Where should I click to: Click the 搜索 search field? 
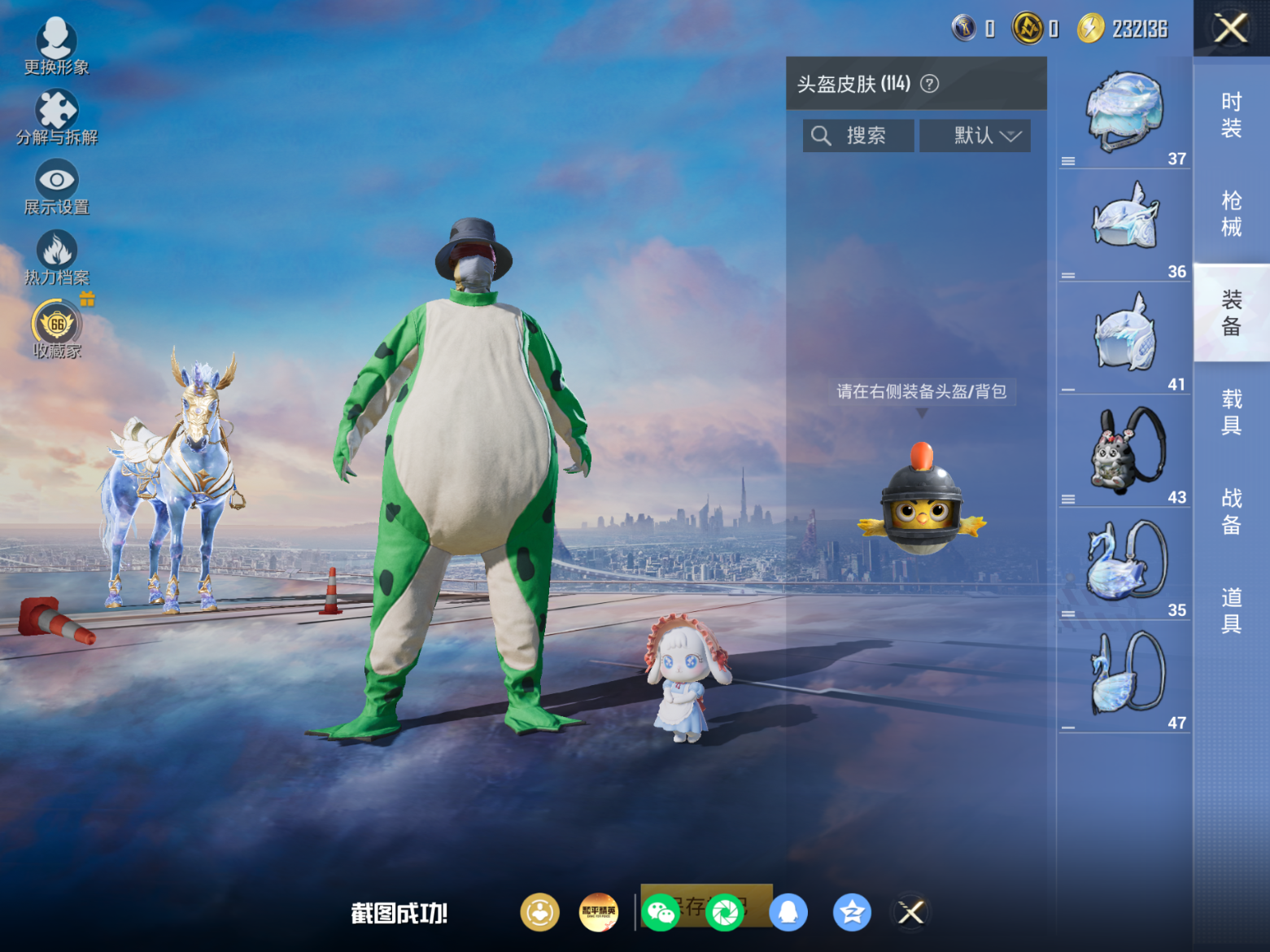pos(858,136)
